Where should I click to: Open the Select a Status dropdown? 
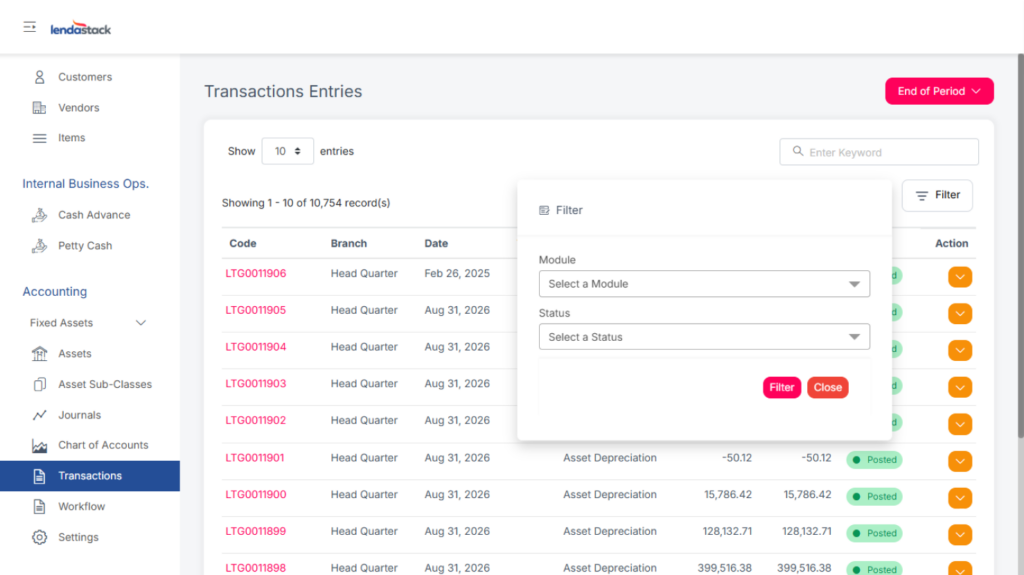pyautogui.click(x=703, y=337)
